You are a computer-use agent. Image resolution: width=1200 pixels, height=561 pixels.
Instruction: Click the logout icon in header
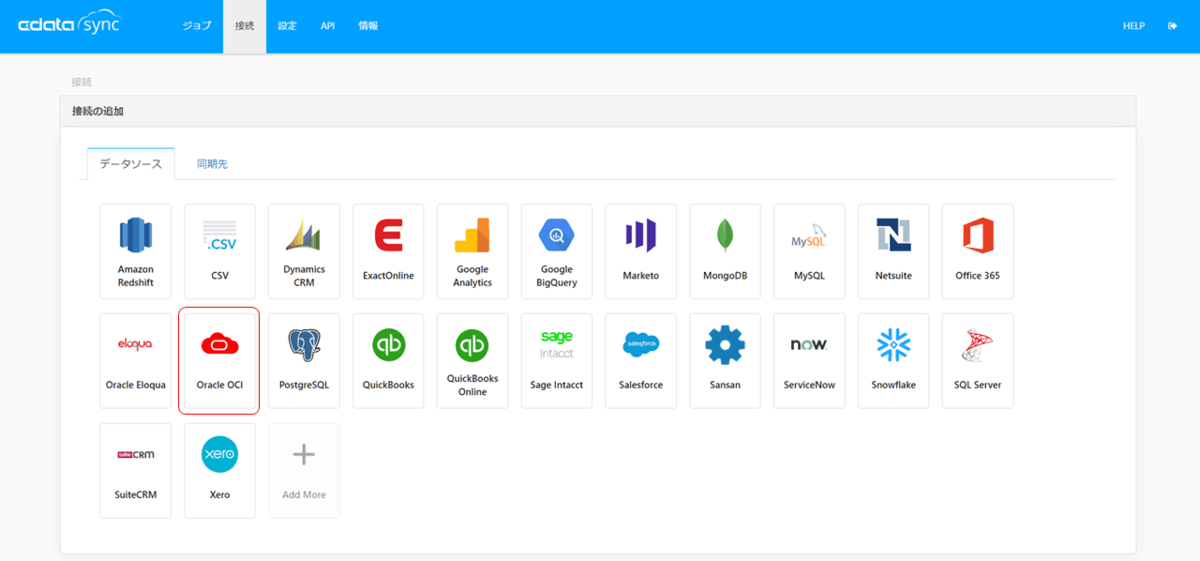pyautogui.click(x=1172, y=26)
